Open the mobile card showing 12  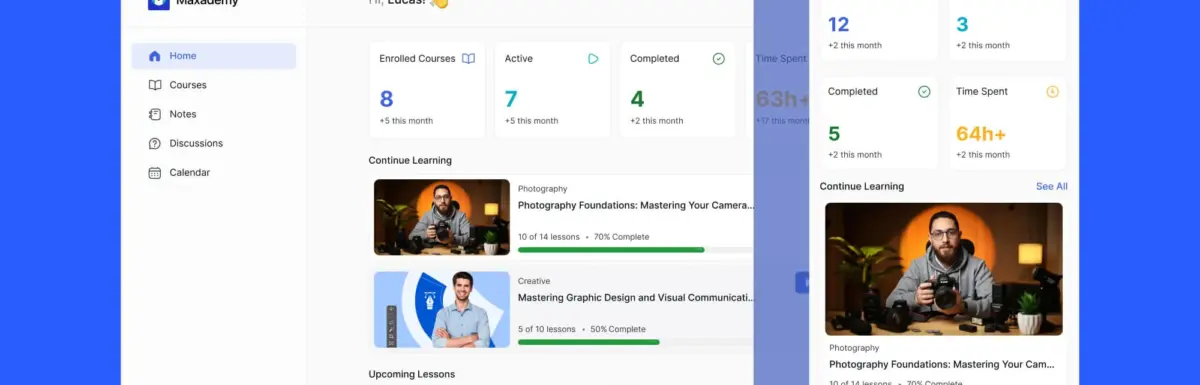[879, 30]
